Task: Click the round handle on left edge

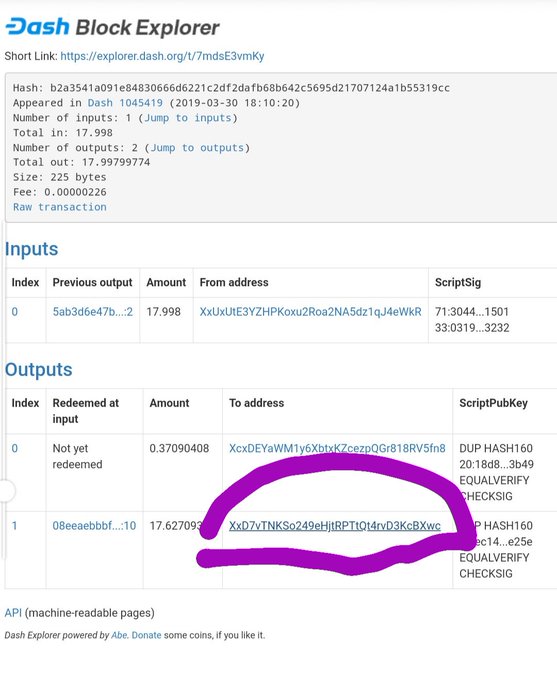Action: click(7, 491)
